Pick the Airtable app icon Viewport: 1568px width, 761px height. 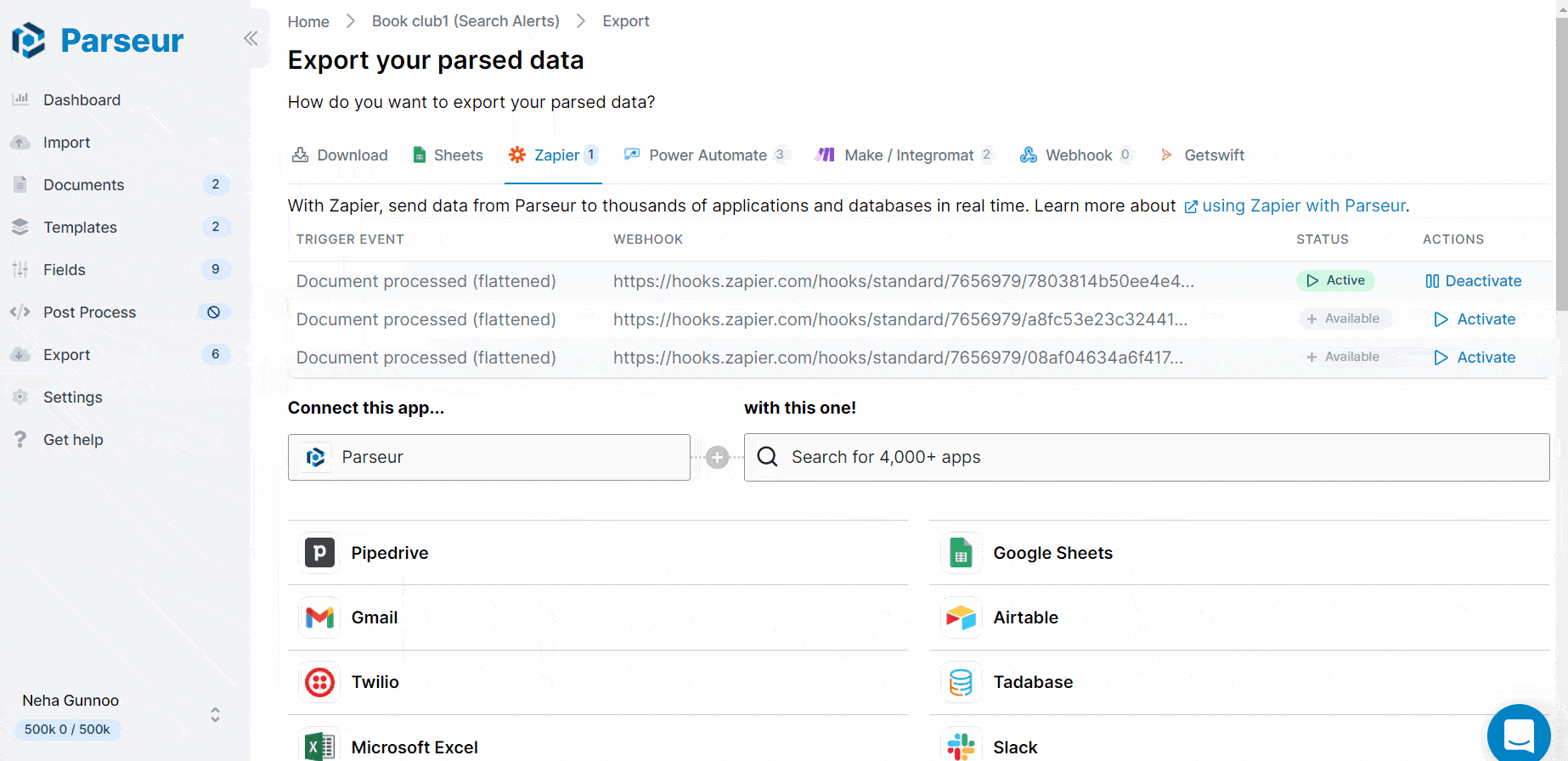[961, 617]
